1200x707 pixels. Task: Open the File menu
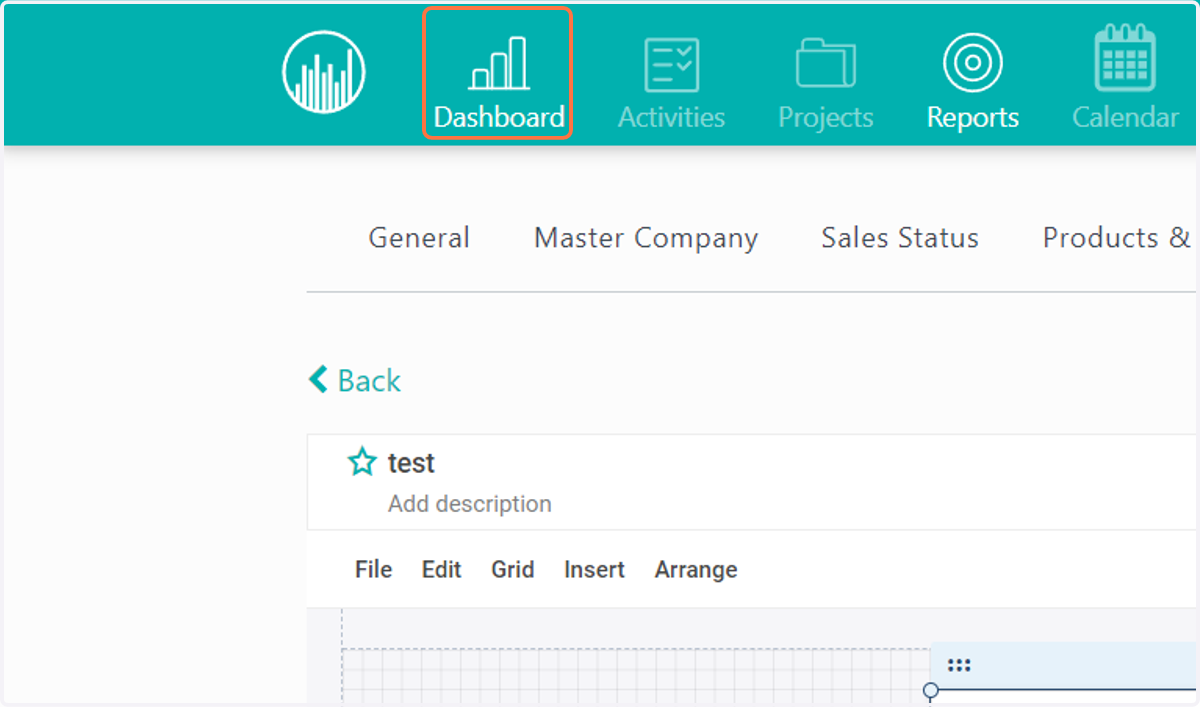coord(373,570)
